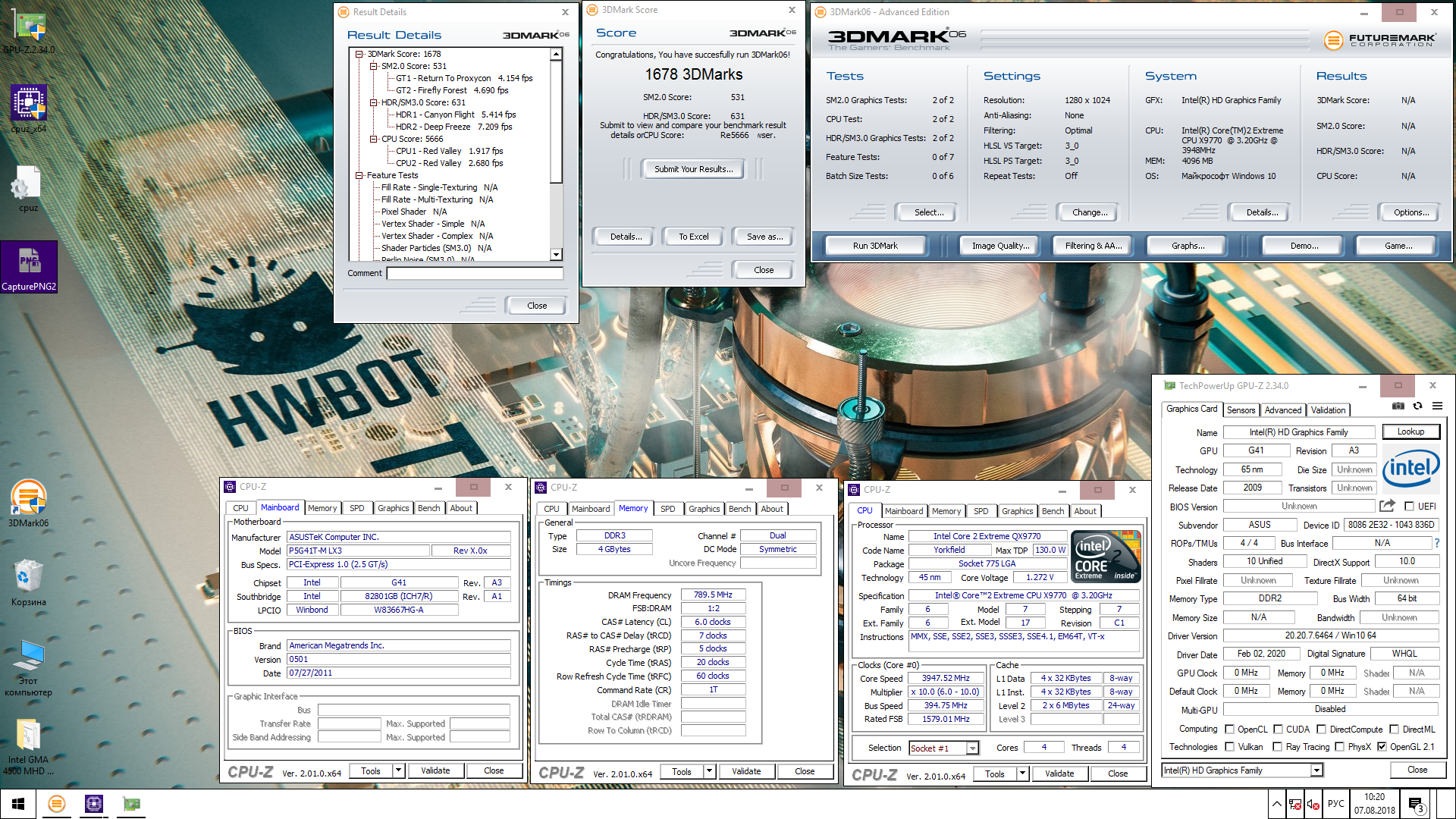Click the Futuremark Corporation logo
Screen dimensions: 1456x819
click(x=1379, y=39)
